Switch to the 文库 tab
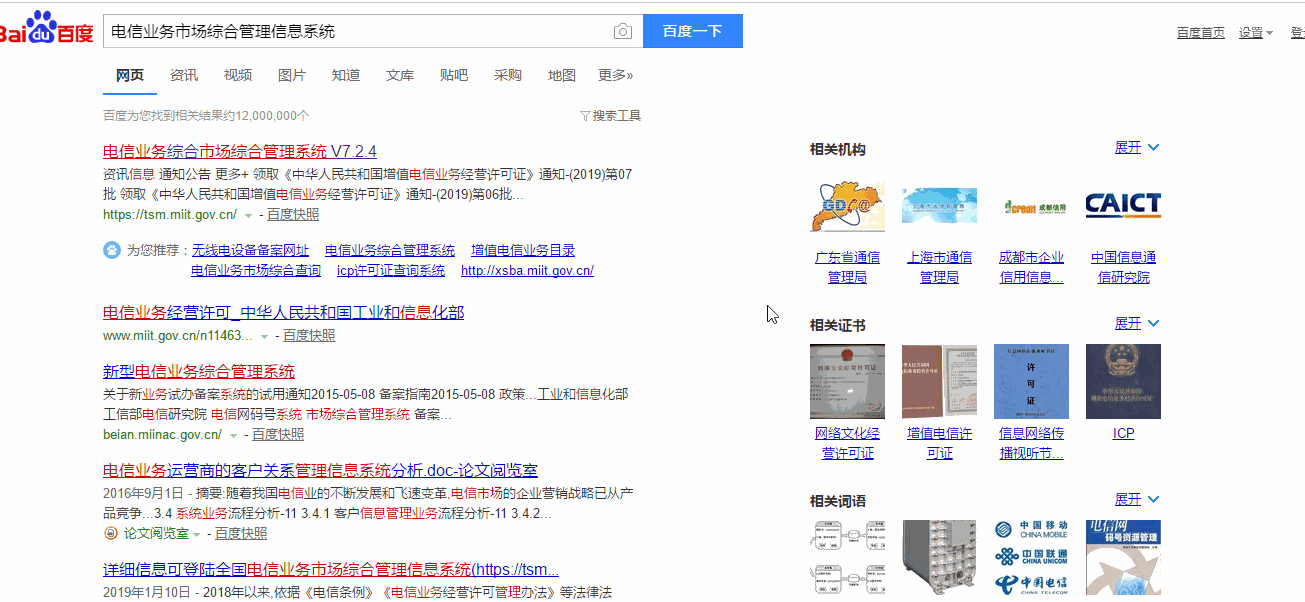Image resolution: width=1305 pixels, height=602 pixels. point(400,75)
